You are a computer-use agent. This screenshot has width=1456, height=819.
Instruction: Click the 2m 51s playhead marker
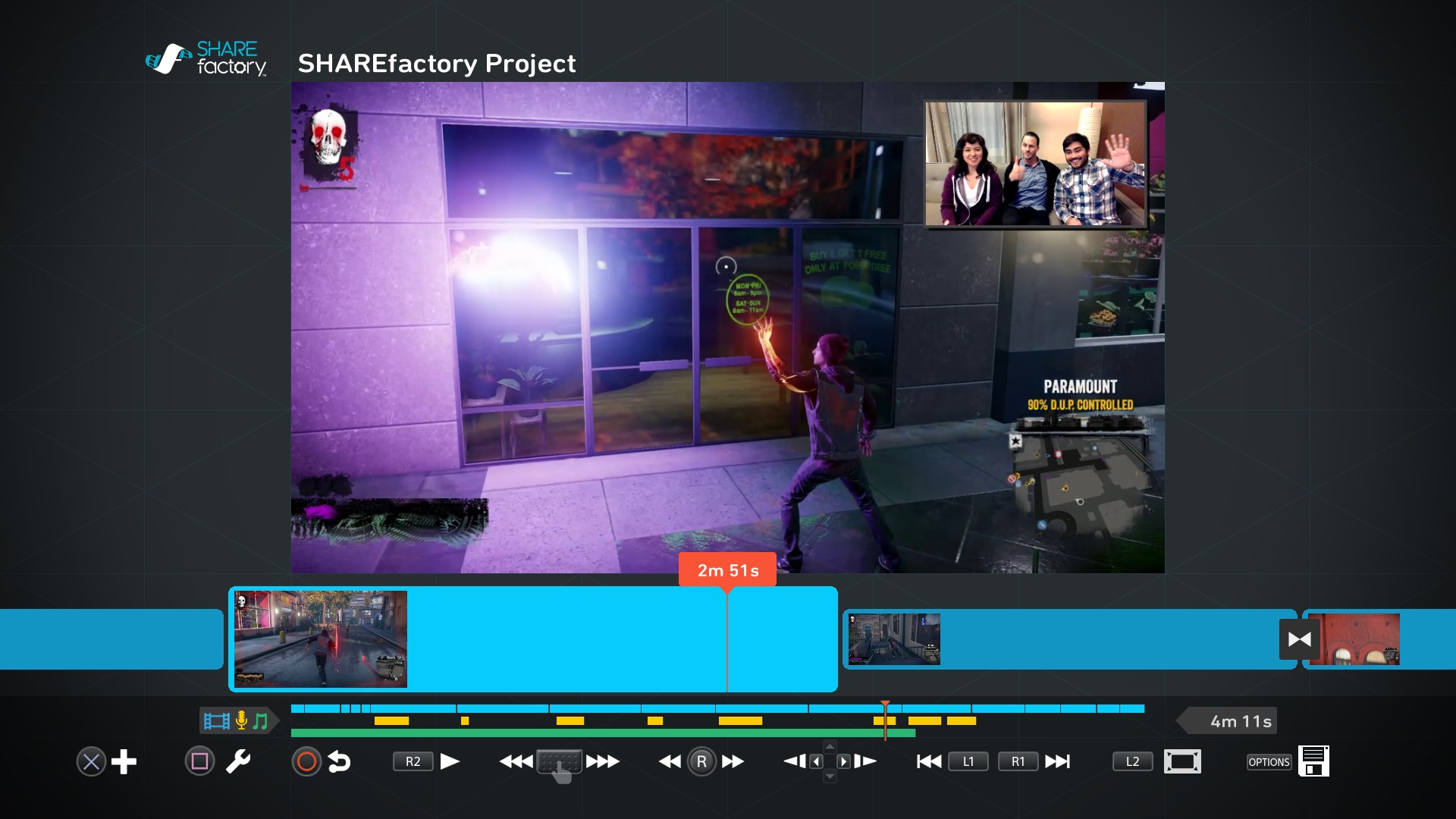coord(727,570)
